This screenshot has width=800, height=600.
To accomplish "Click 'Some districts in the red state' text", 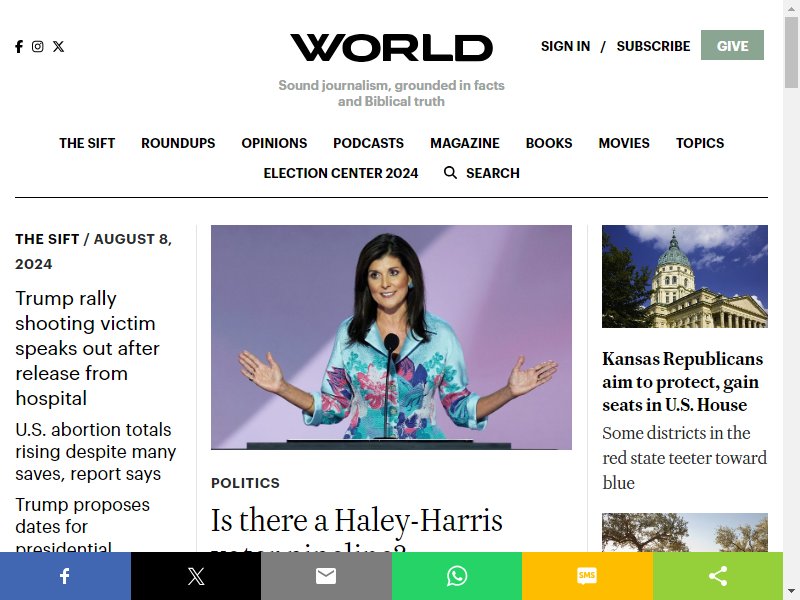I will coord(684,458).
